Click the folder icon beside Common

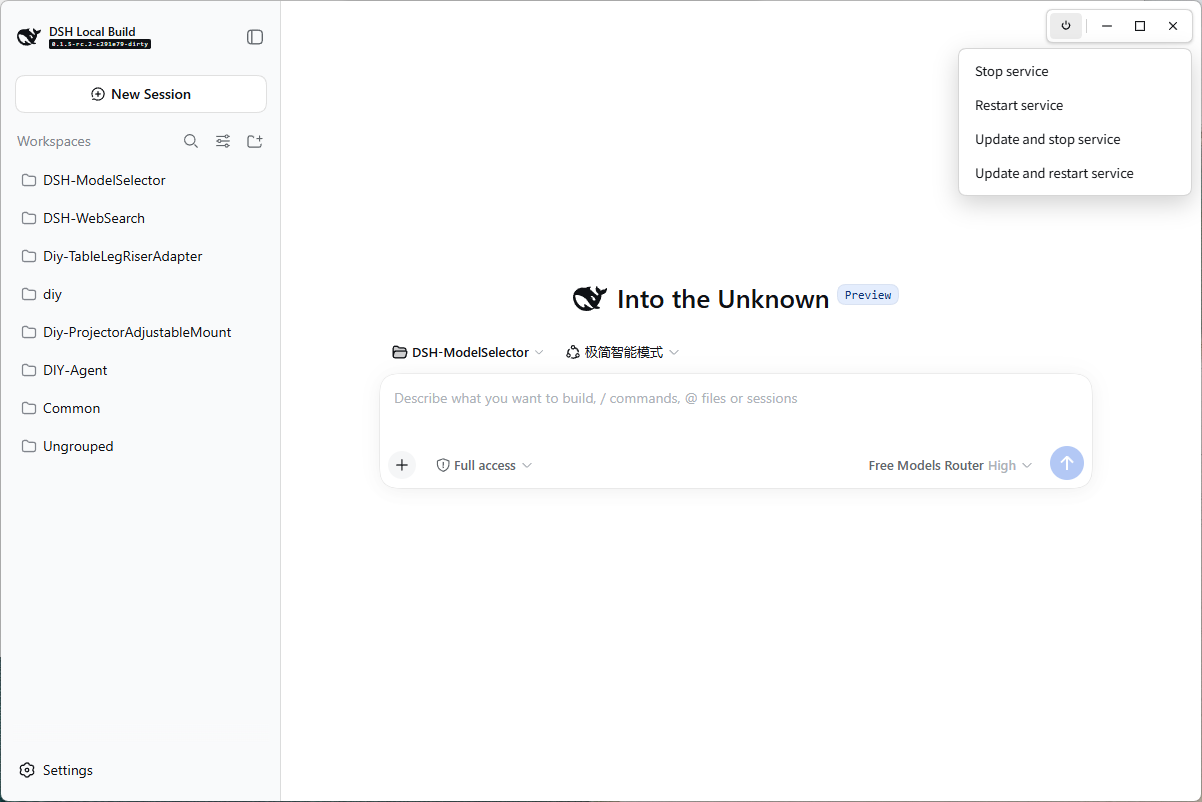(29, 408)
